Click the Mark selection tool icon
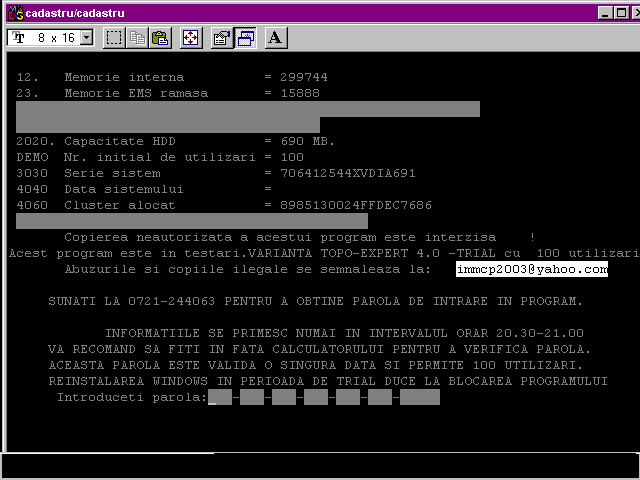This screenshot has height=480, width=640. click(115, 38)
